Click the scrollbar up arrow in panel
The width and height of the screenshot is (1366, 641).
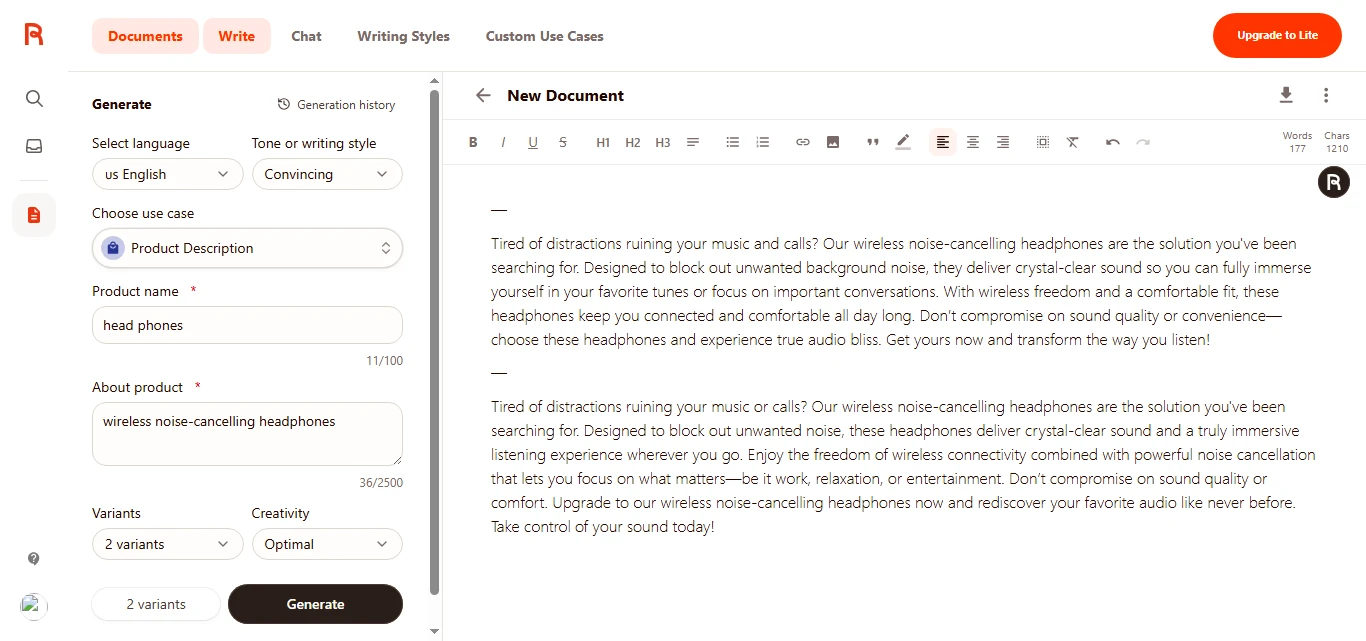click(x=434, y=80)
